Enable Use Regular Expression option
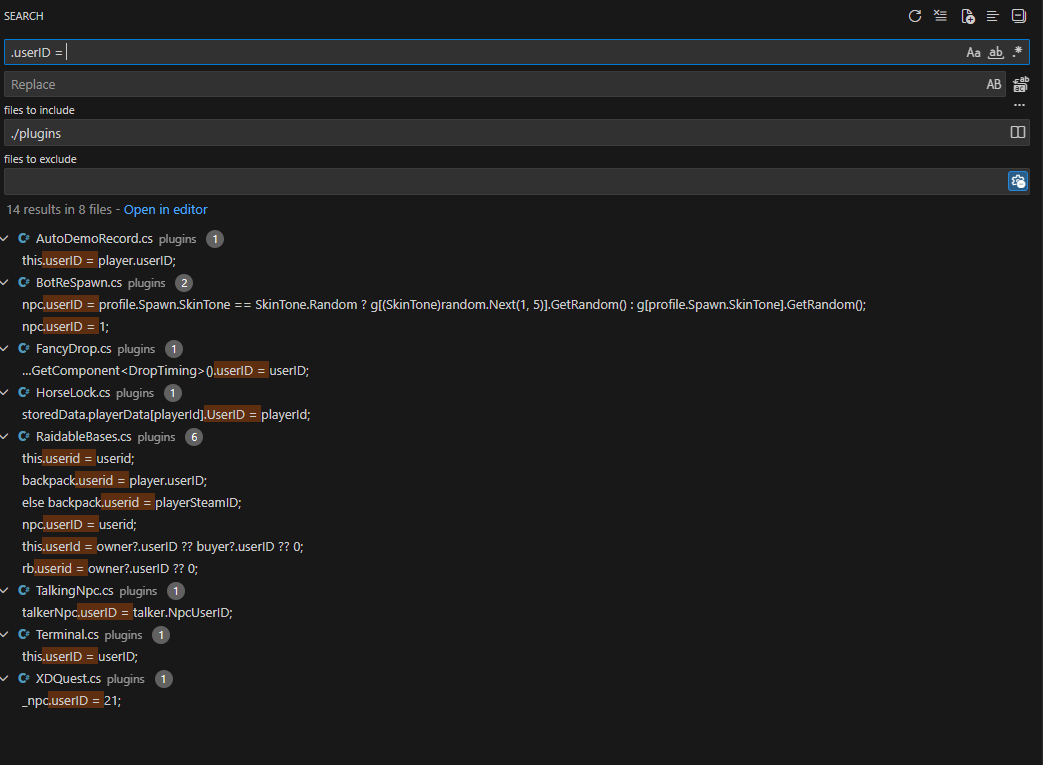1043x765 pixels. 1017,52
